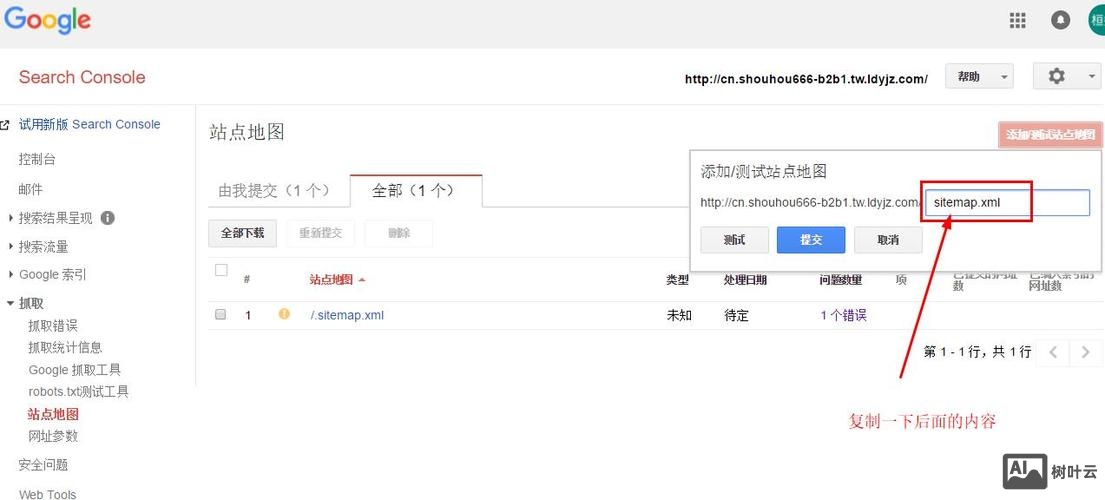Image resolution: width=1105 pixels, height=500 pixels.
Task: Click the 重新提交 button
Action: click(x=321, y=233)
